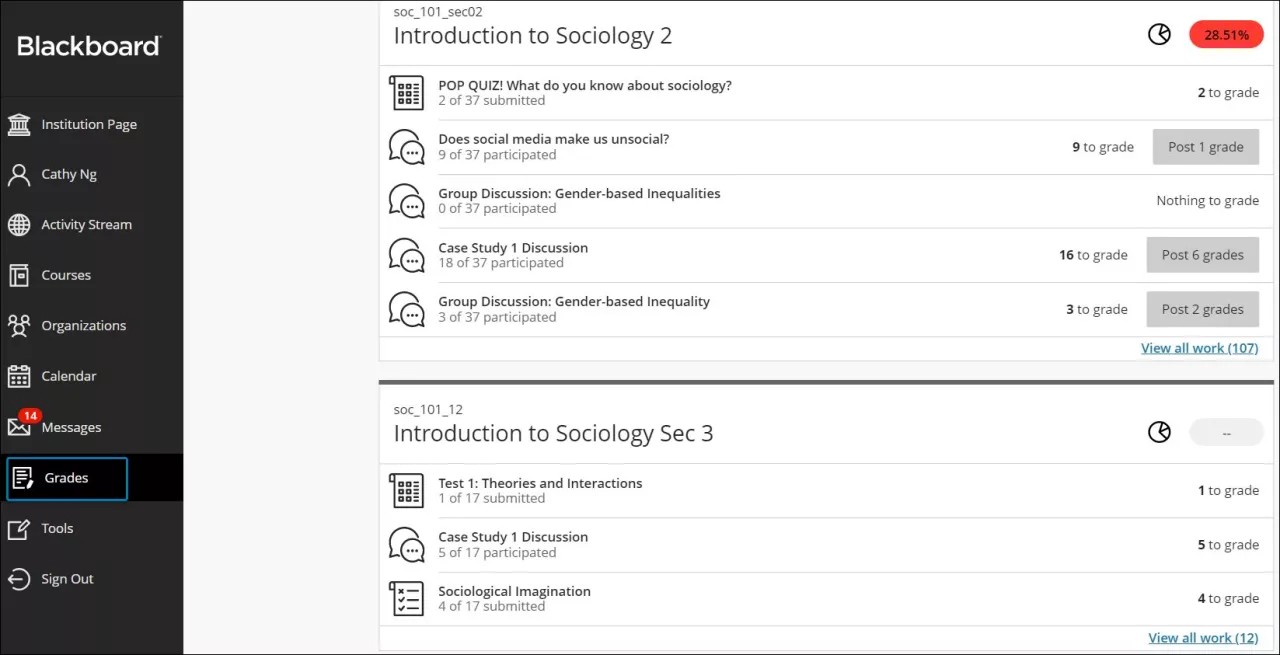Click the discussion bubble icon for Case Study 1 Discussion

(406, 255)
